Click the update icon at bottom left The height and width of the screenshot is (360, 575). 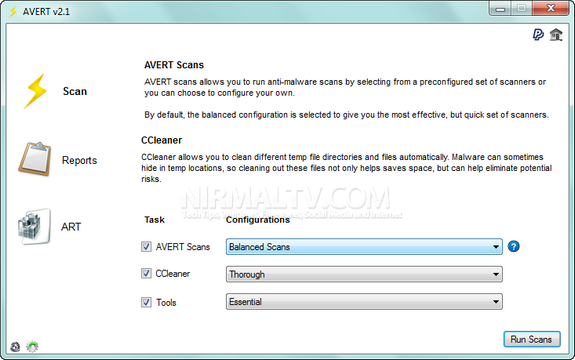coord(15,346)
